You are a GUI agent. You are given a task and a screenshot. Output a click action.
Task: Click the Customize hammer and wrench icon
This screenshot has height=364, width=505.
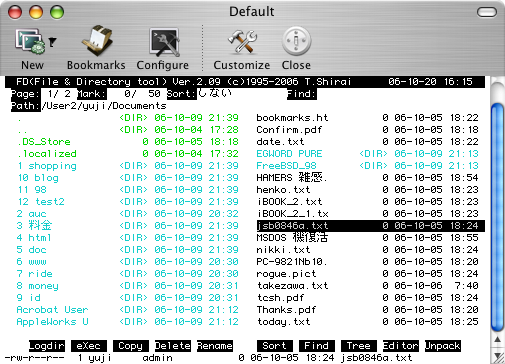[242, 42]
